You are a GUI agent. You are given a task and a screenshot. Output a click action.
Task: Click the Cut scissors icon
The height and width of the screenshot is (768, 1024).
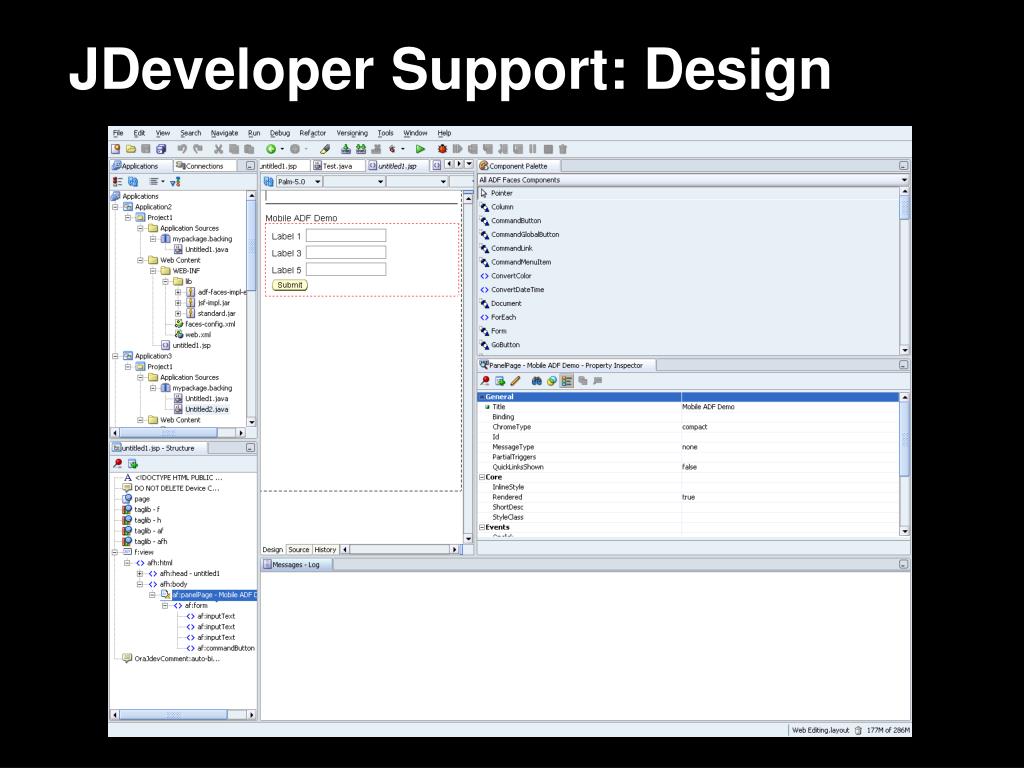(x=218, y=149)
